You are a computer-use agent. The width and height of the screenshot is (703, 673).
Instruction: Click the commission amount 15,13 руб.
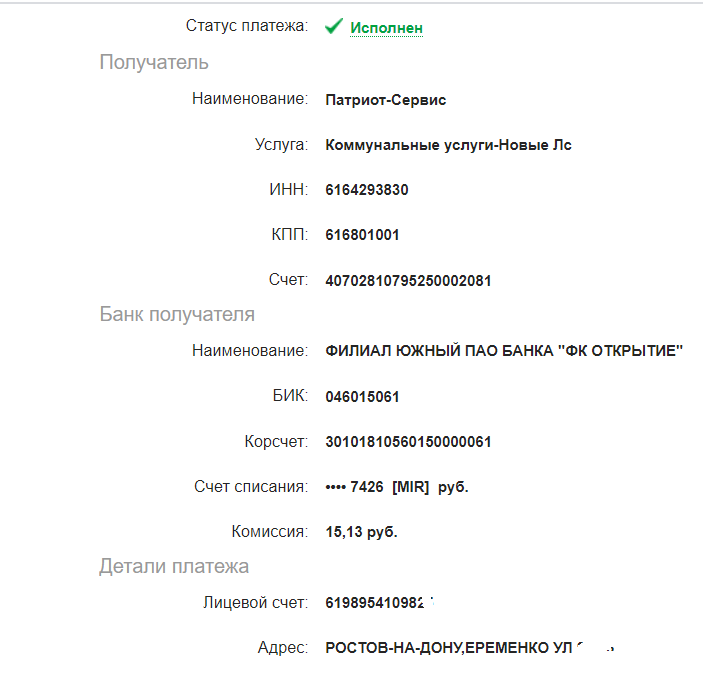[361, 532]
